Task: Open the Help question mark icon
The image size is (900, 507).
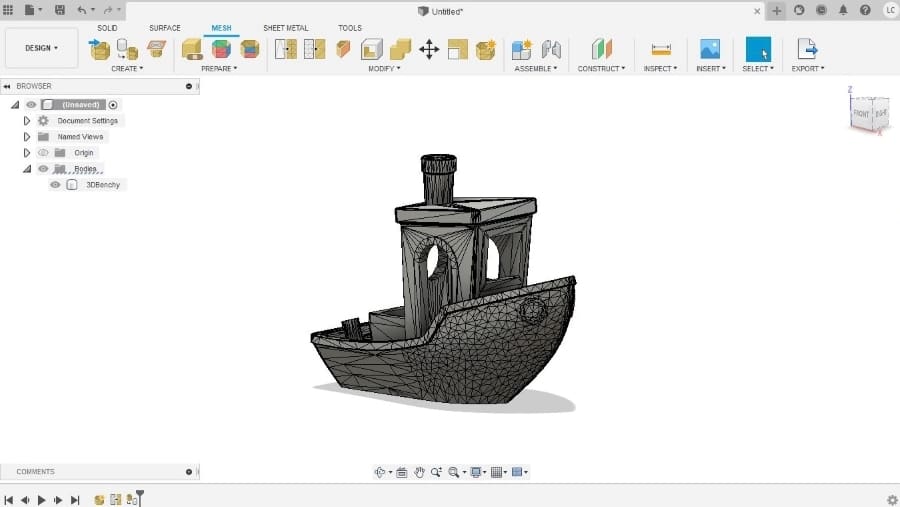Action: [865, 10]
